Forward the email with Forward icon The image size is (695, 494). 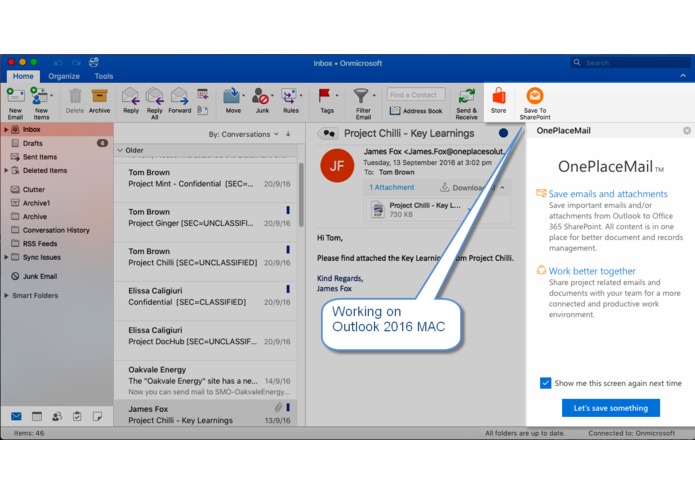tap(180, 96)
